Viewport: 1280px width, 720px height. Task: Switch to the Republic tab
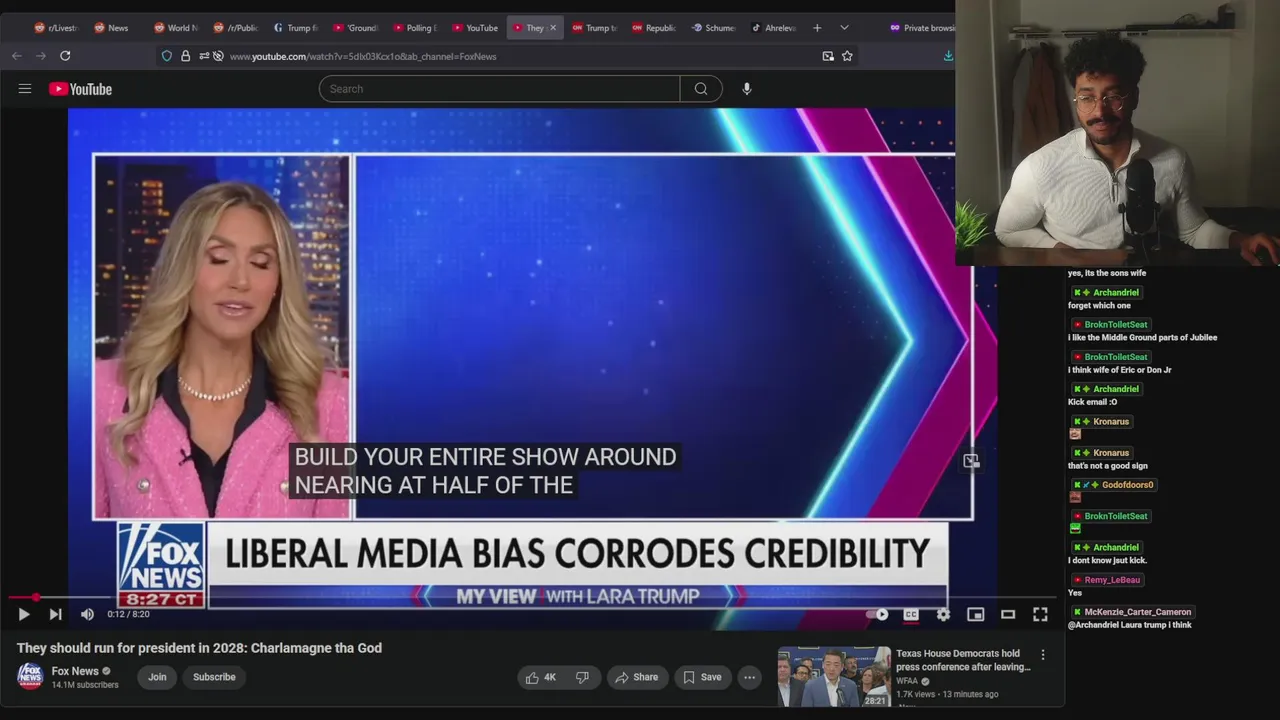(654, 28)
